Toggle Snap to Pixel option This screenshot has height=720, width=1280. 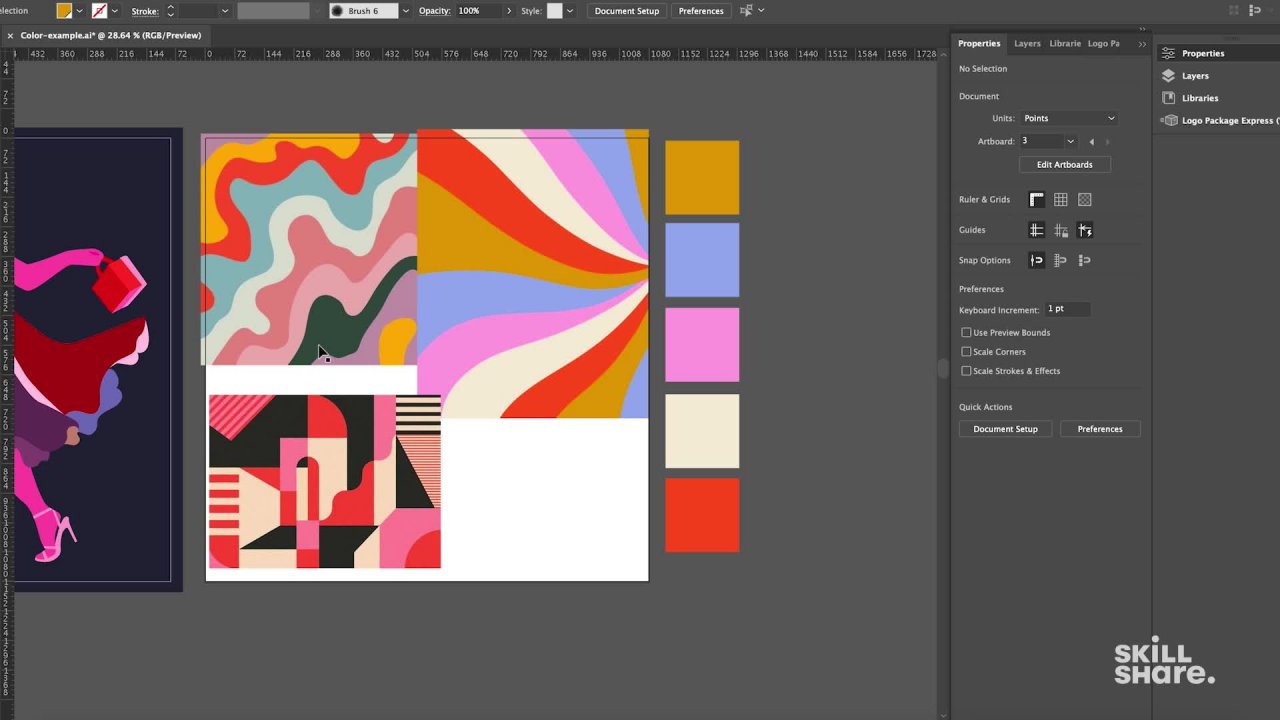click(x=1084, y=260)
